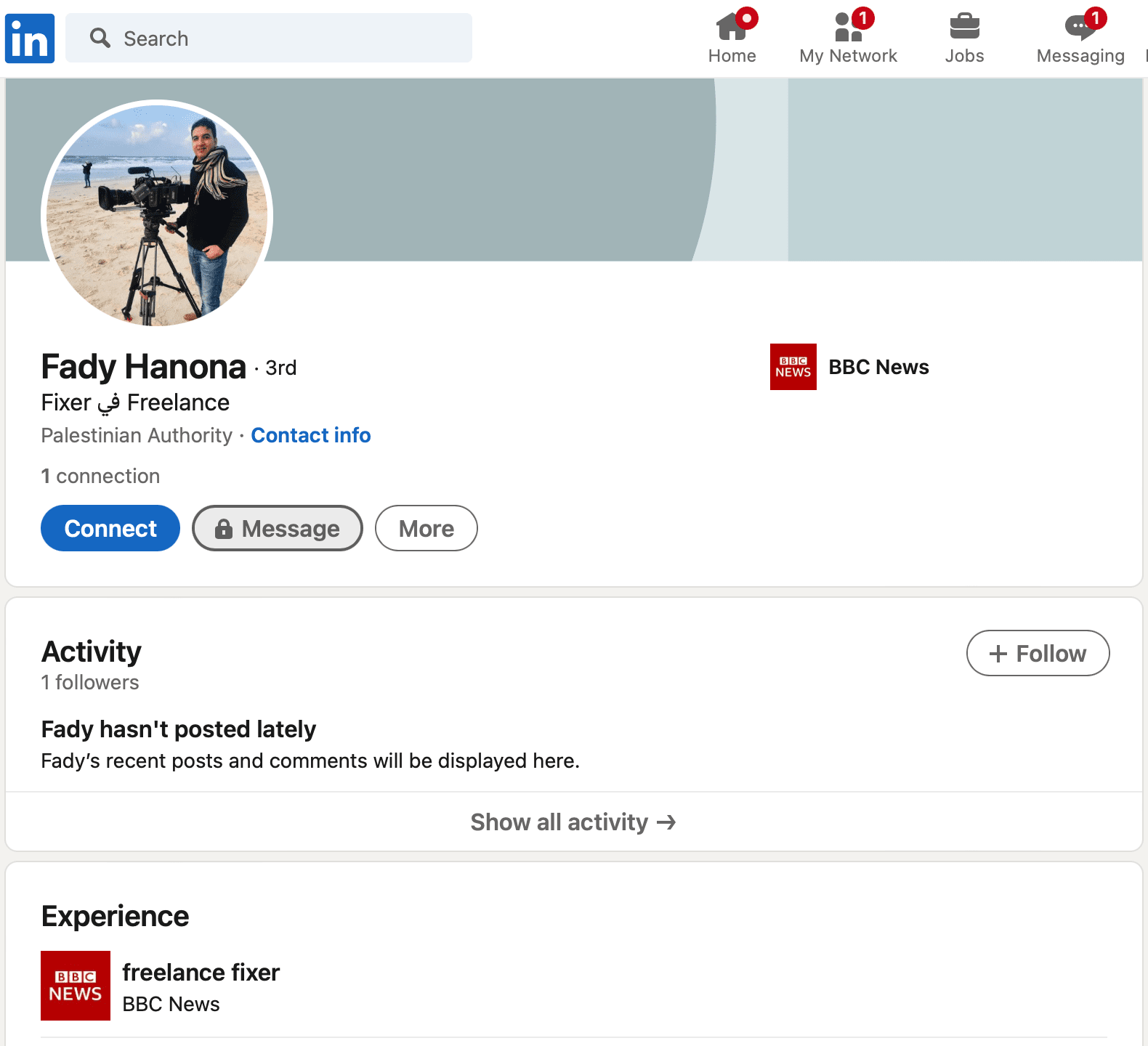Click "Fady hasn't posted lately" text
The width and height of the screenshot is (1148, 1046).
[179, 729]
